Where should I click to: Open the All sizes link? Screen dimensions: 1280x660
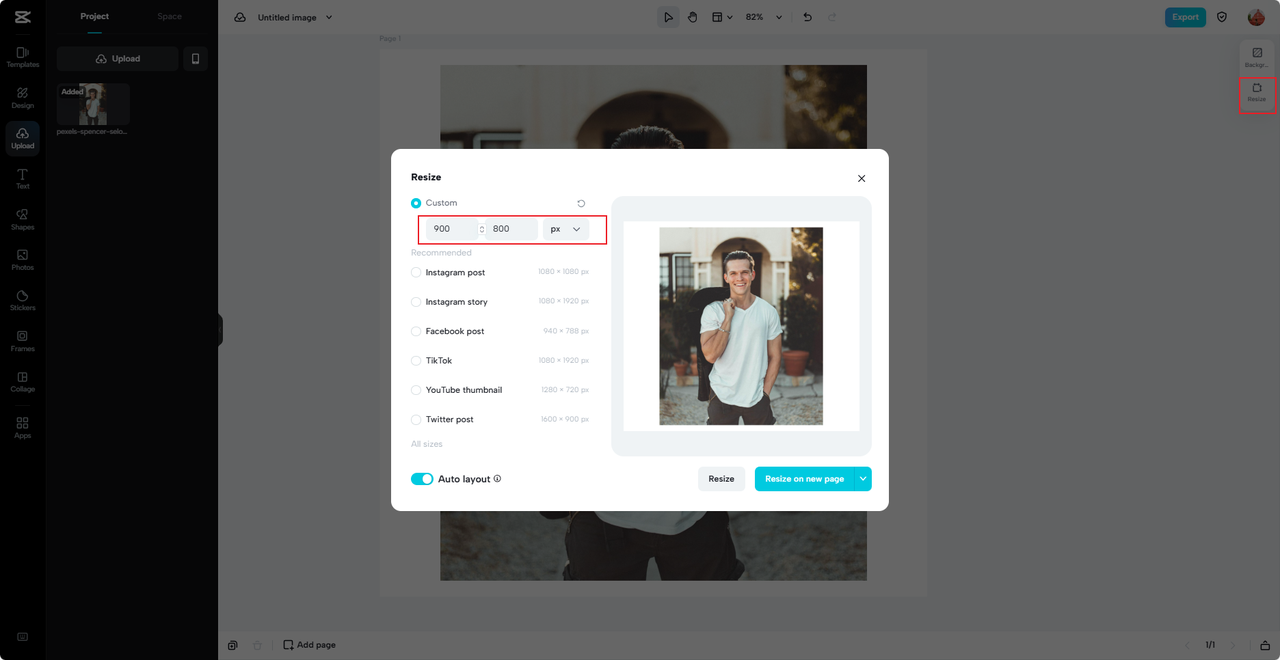pyautogui.click(x=427, y=444)
